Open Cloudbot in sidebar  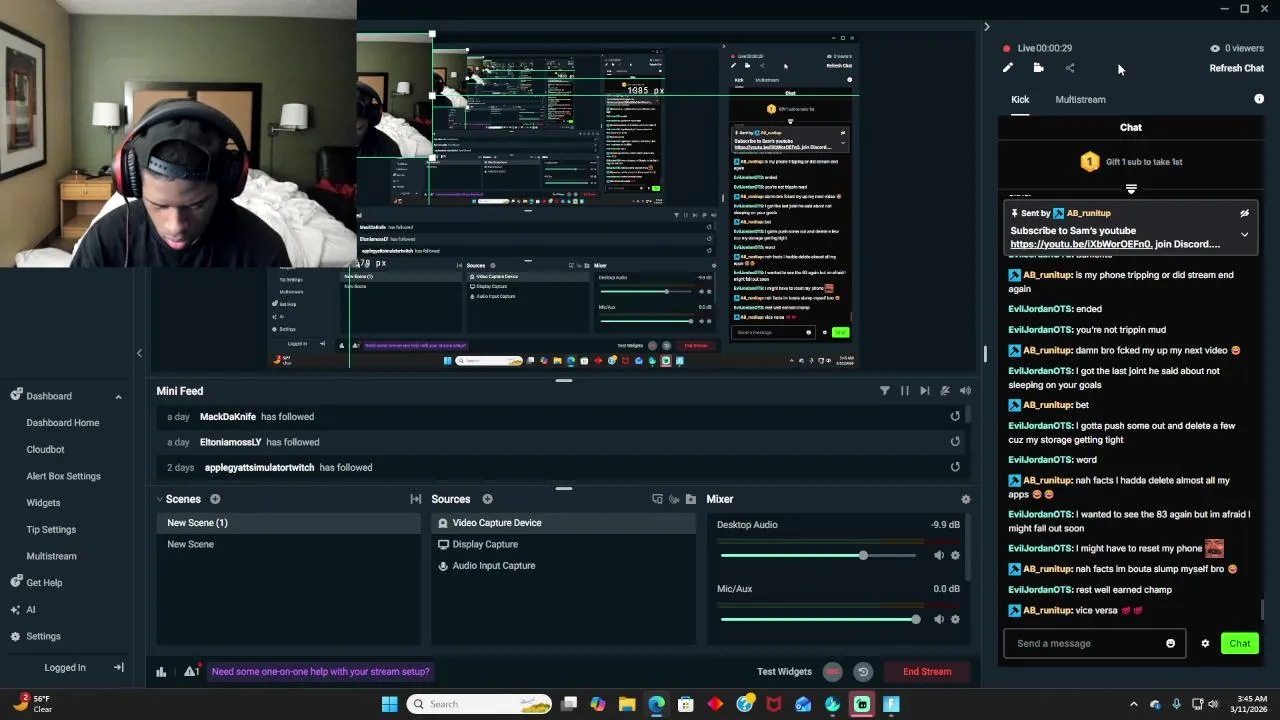click(x=45, y=450)
